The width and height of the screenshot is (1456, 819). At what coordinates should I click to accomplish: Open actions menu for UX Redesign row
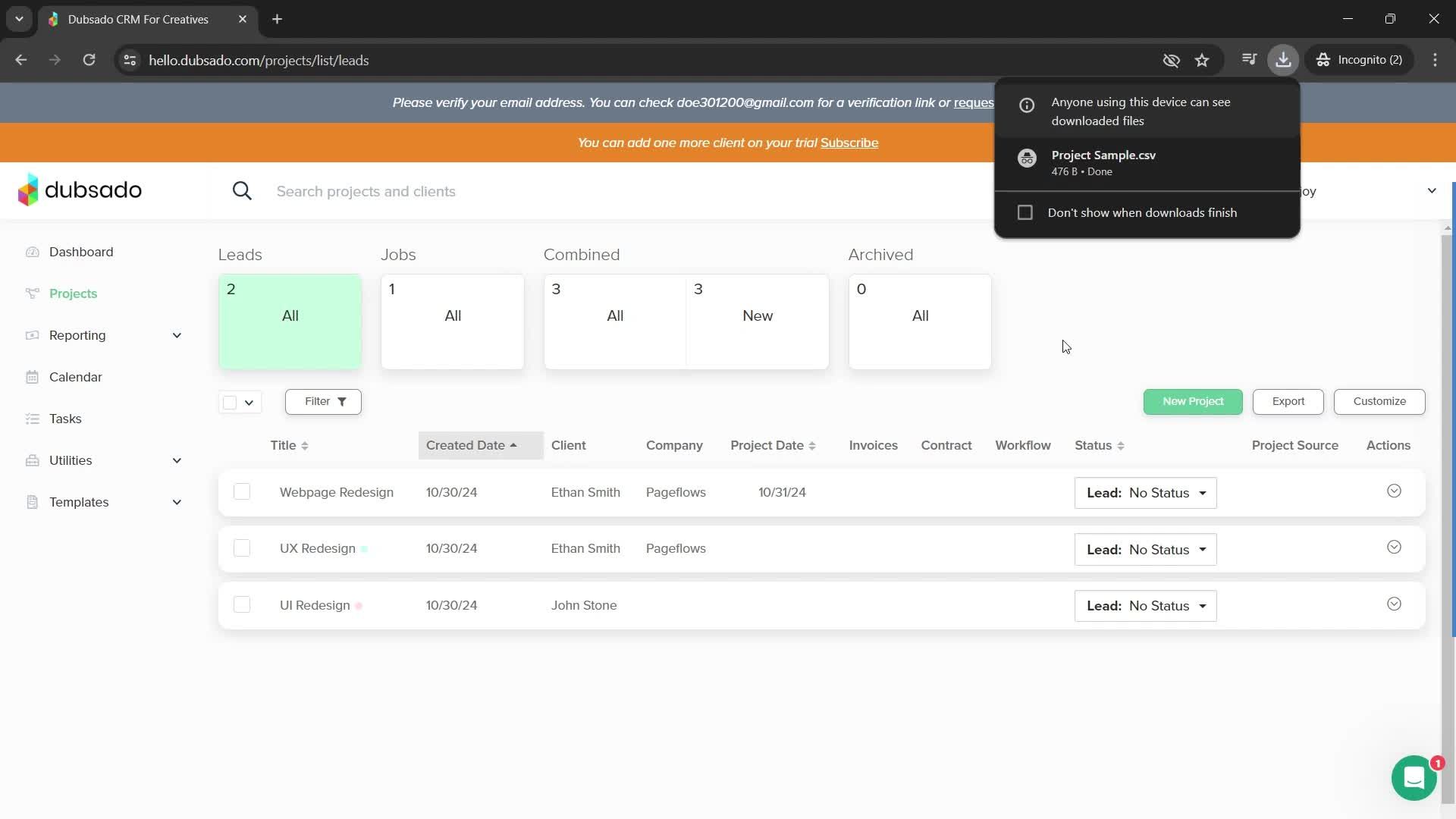(1394, 548)
